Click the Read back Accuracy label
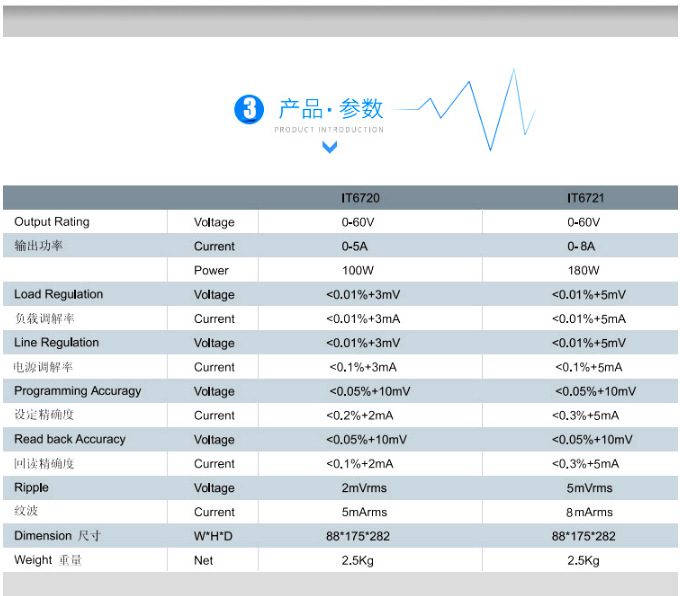The height and width of the screenshot is (596, 680). tap(70, 439)
